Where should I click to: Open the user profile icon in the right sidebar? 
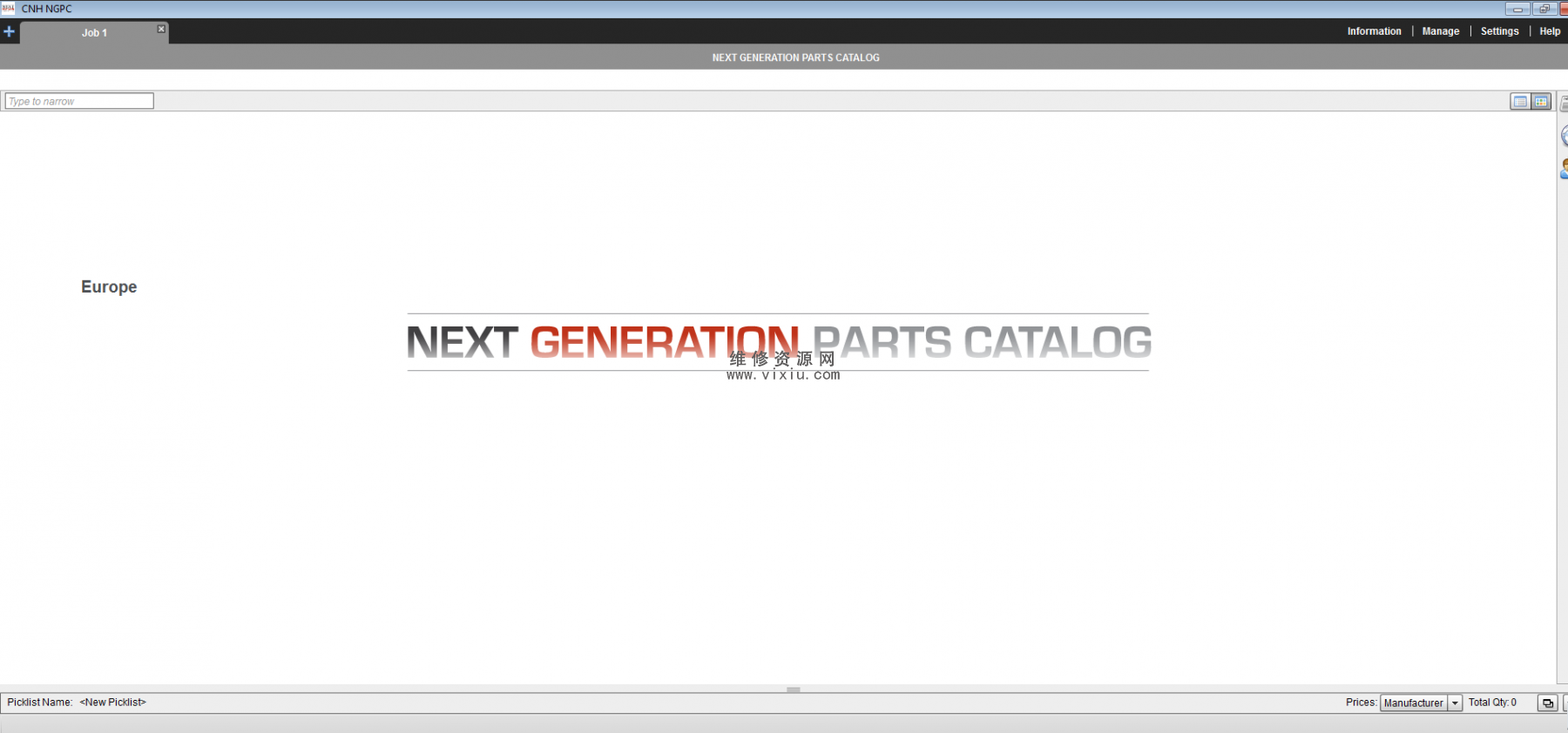pyautogui.click(x=1564, y=169)
